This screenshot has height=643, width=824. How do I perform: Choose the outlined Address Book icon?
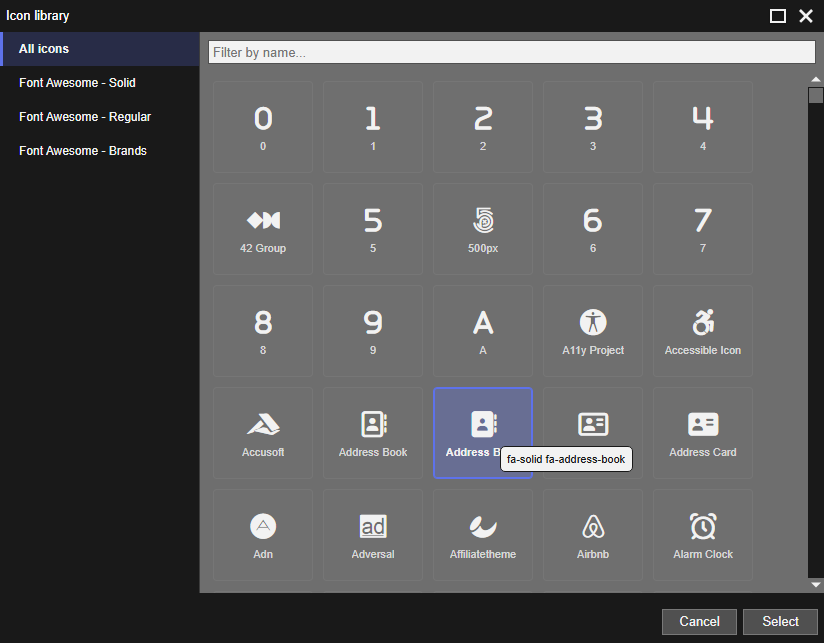coord(373,433)
